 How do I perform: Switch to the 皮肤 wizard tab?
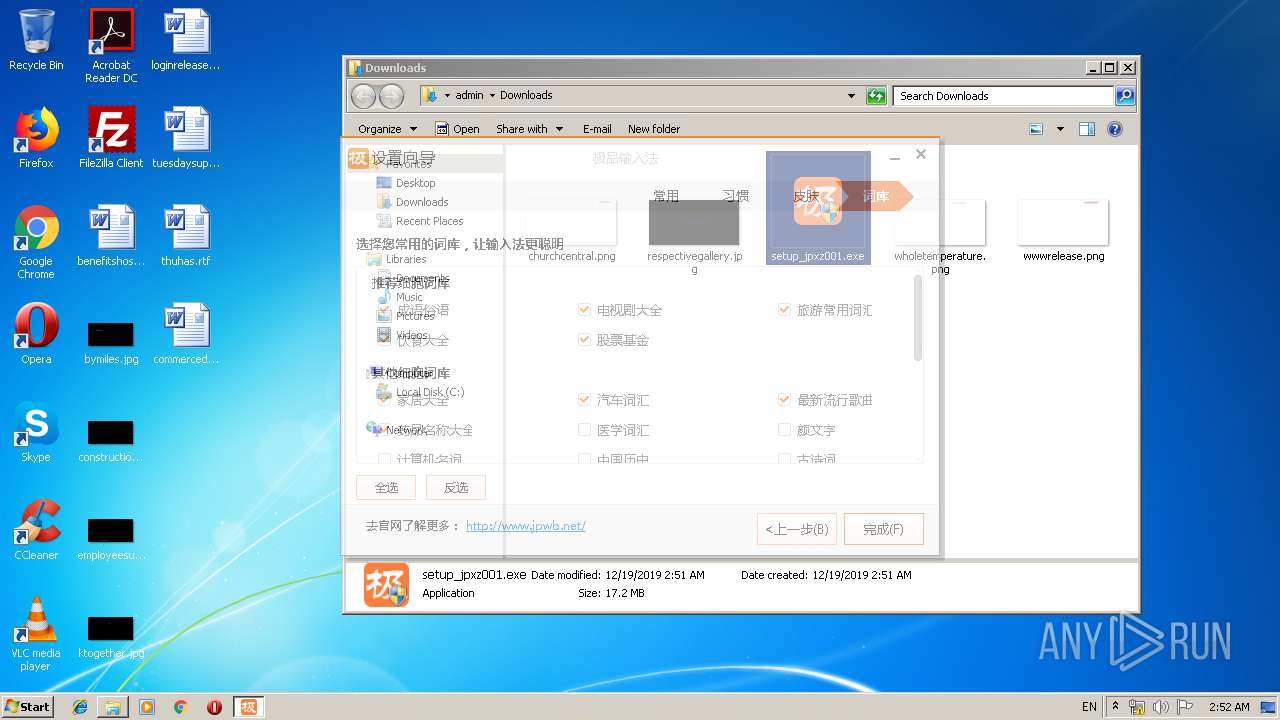click(806, 196)
